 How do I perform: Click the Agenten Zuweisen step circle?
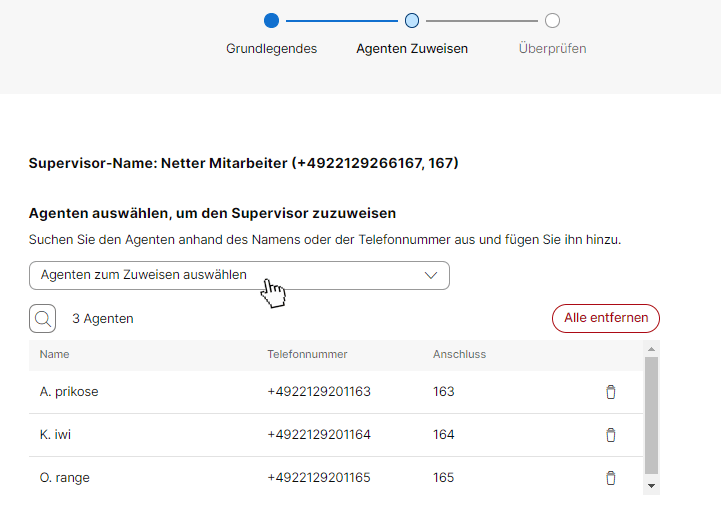point(412,20)
